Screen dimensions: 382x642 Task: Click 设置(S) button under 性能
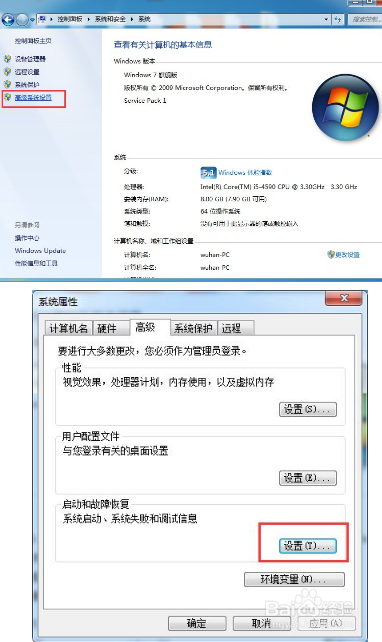tap(308, 409)
